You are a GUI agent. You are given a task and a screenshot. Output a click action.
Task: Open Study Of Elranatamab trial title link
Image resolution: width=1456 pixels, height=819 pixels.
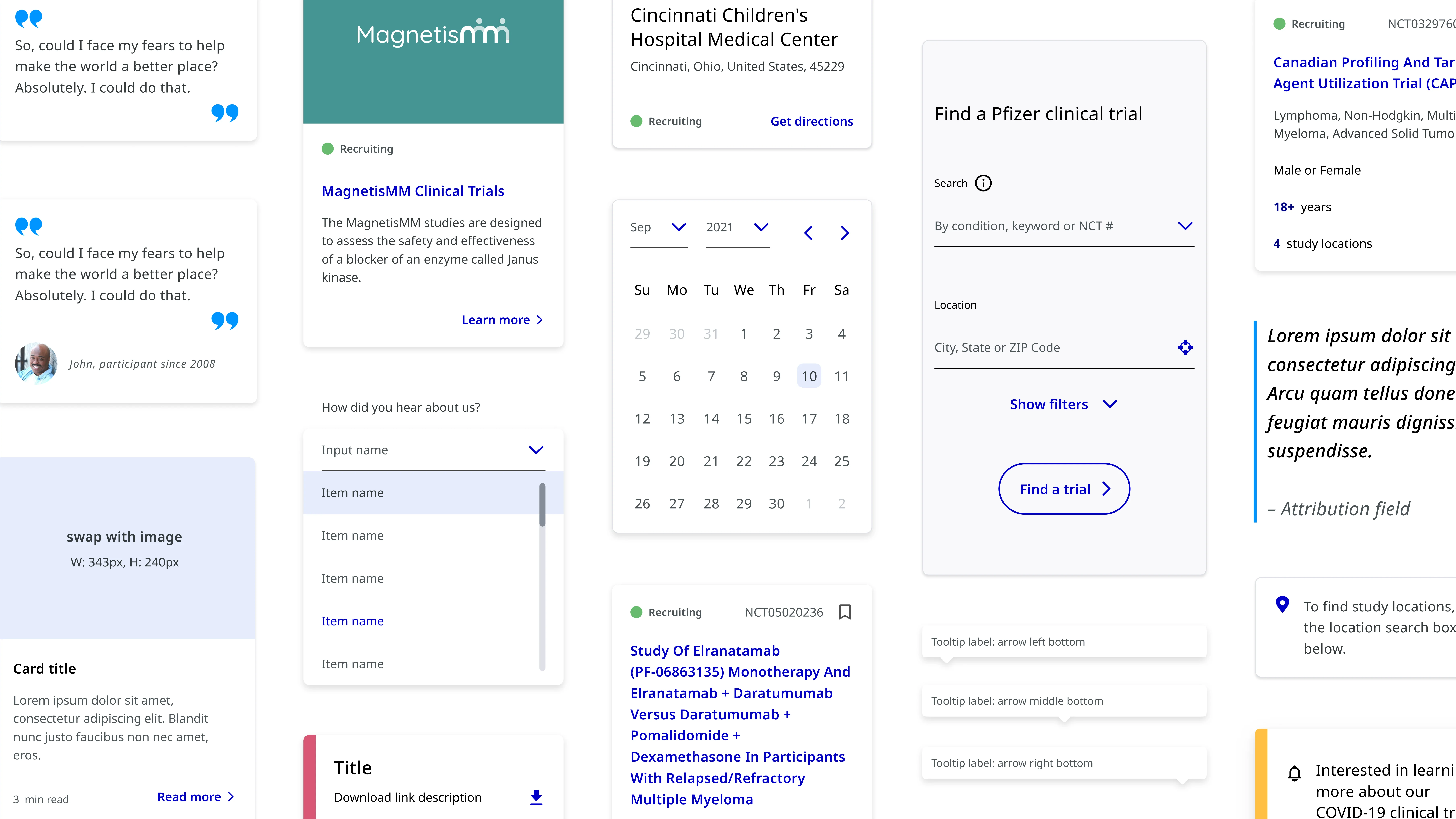point(740,725)
